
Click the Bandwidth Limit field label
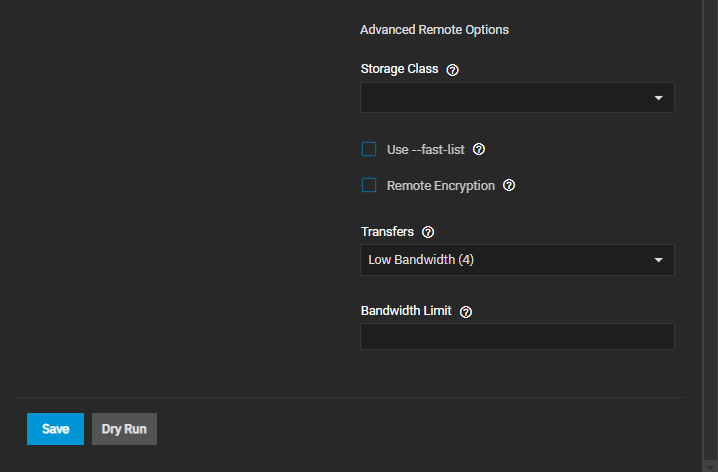coord(406,310)
